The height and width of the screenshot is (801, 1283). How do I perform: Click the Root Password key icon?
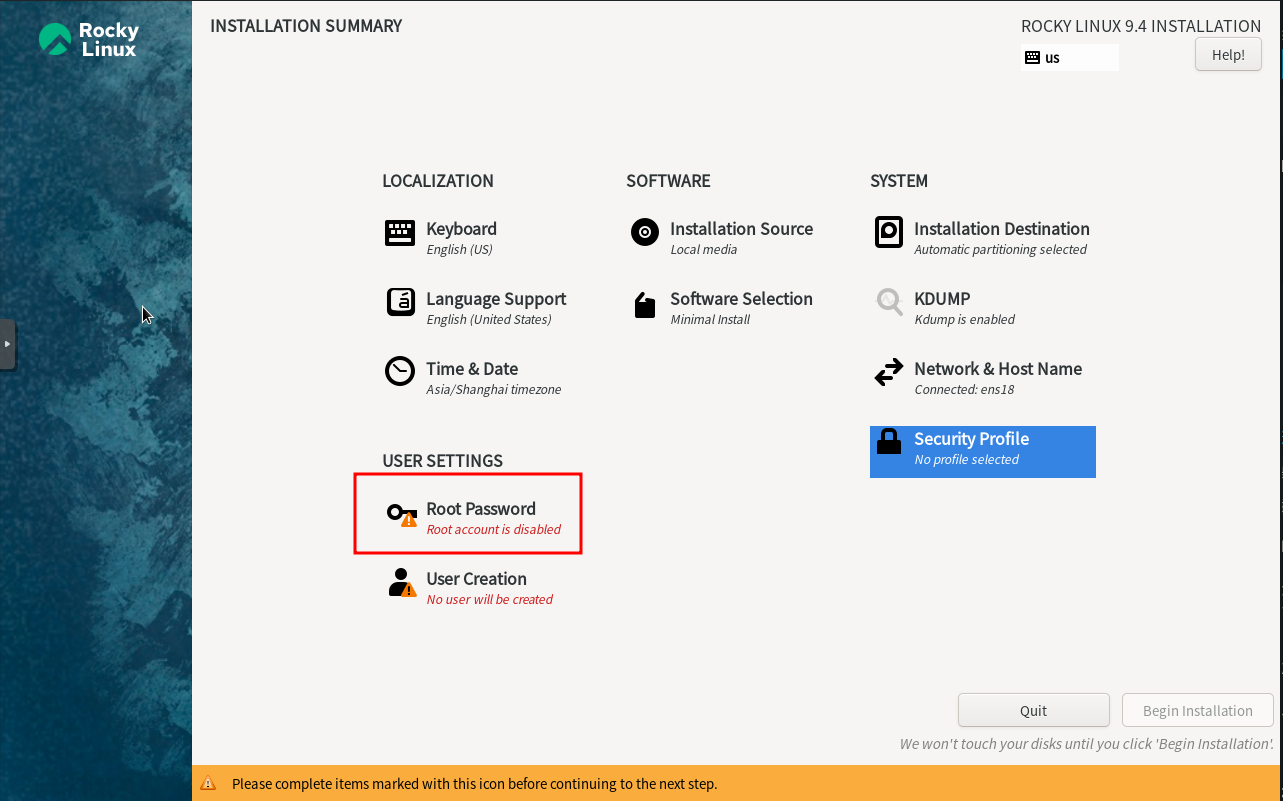(400, 514)
